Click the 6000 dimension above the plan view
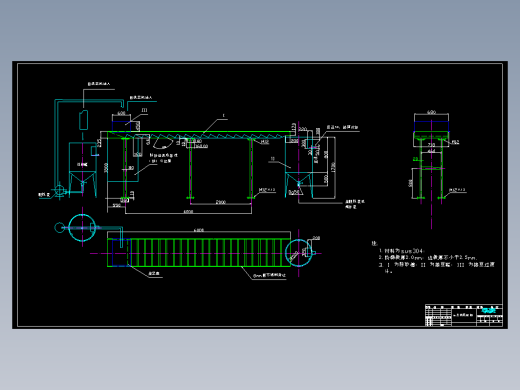 click(x=199, y=230)
